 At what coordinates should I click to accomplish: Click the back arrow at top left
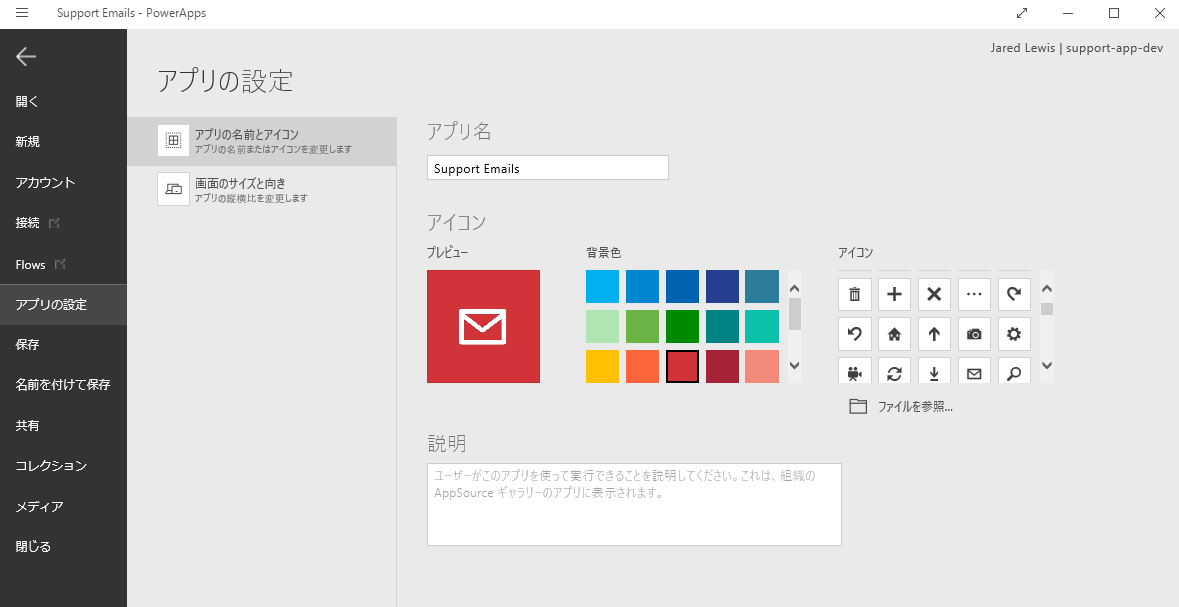(x=24, y=56)
